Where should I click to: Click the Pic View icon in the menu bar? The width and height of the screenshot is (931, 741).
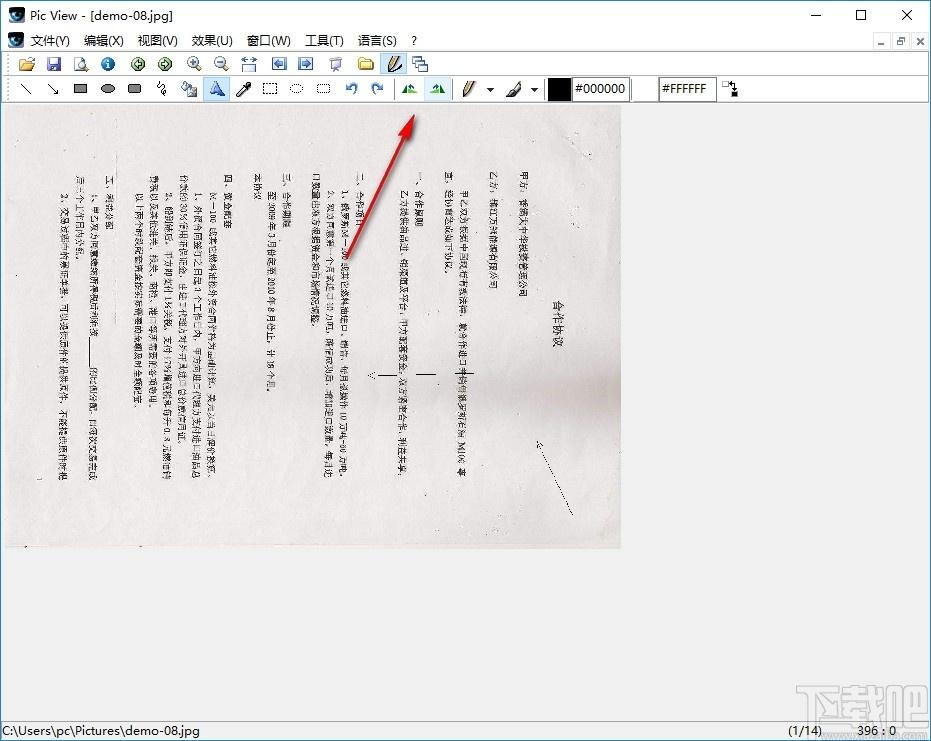16,40
